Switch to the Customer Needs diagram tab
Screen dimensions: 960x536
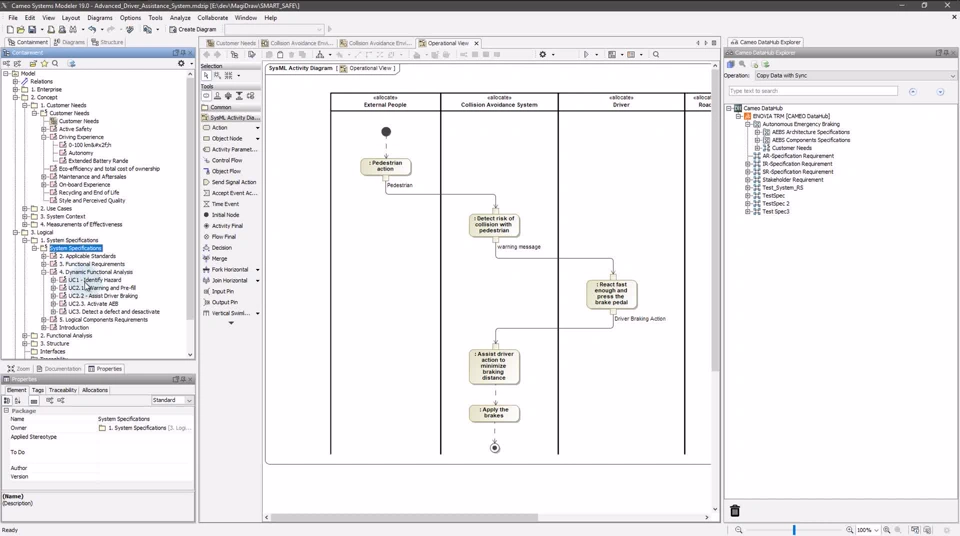click(x=231, y=43)
